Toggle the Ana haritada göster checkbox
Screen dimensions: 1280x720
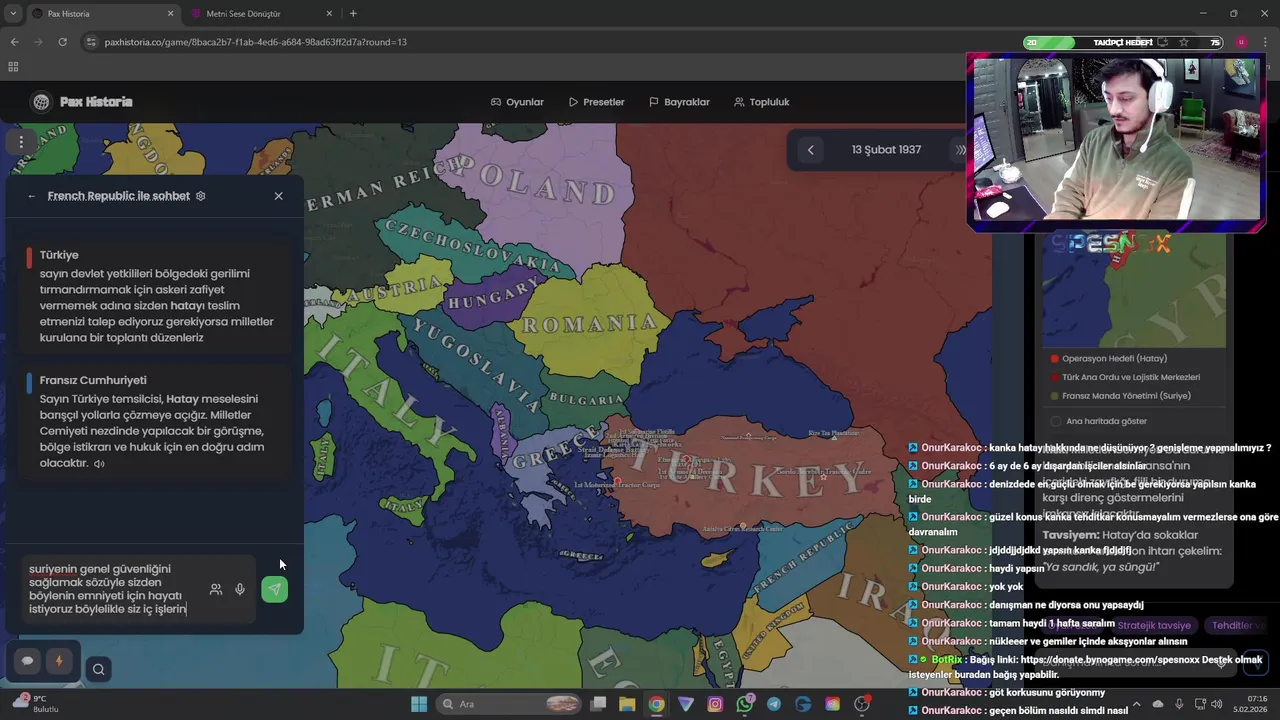pos(1056,422)
